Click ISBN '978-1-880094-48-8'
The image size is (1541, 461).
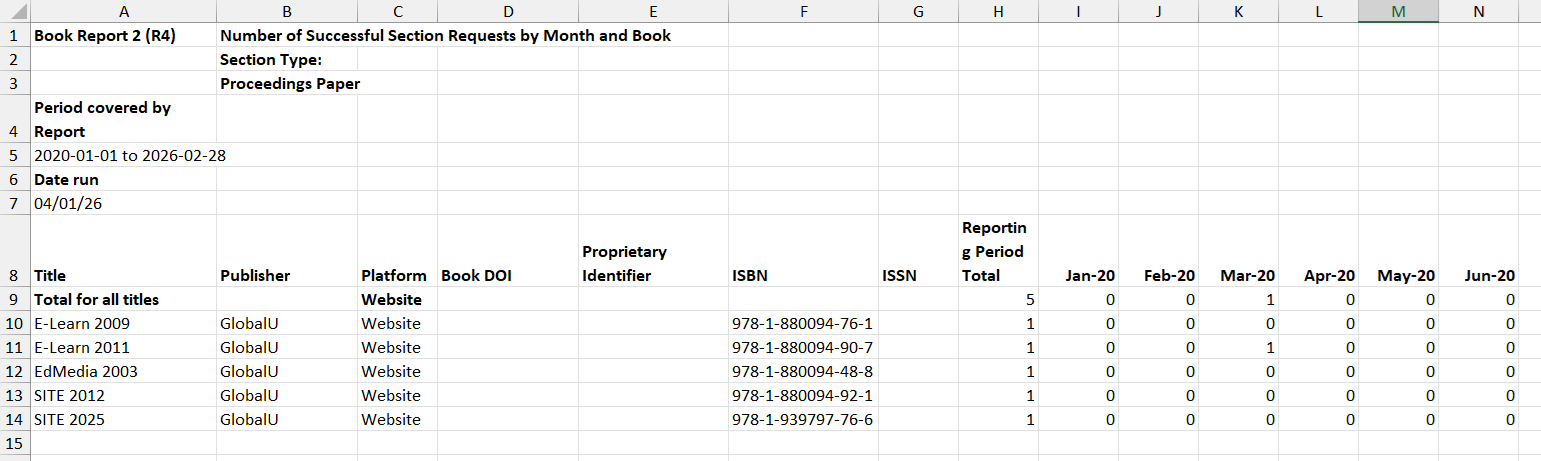(804, 371)
